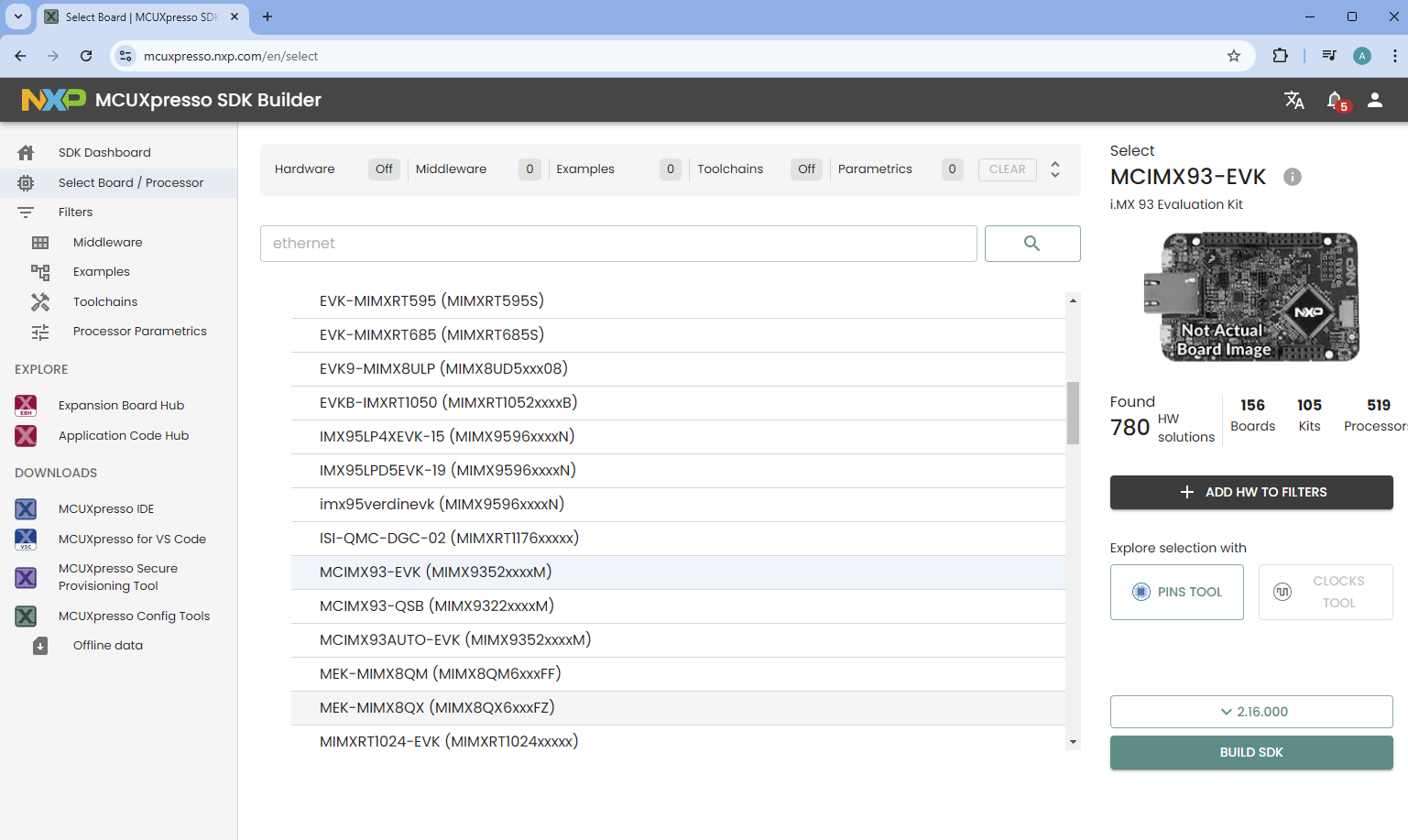Open Expansion Board Hub icon
Image resolution: width=1408 pixels, height=840 pixels.
pos(26,405)
